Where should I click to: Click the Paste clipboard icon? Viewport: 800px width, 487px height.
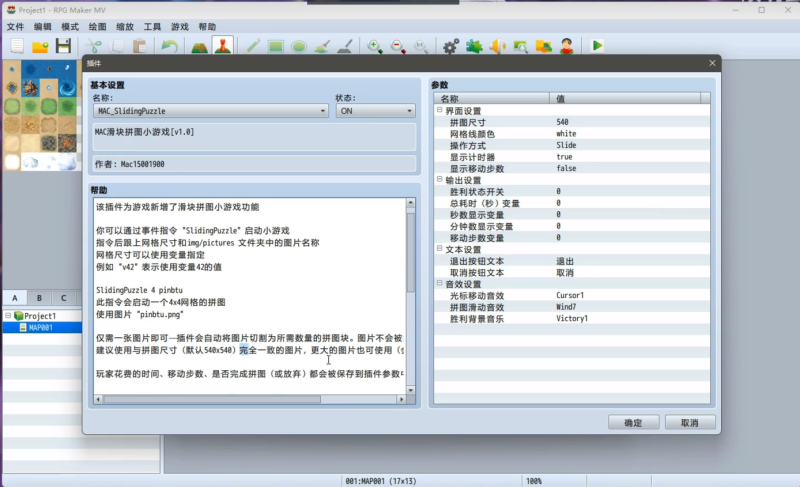[140, 46]
